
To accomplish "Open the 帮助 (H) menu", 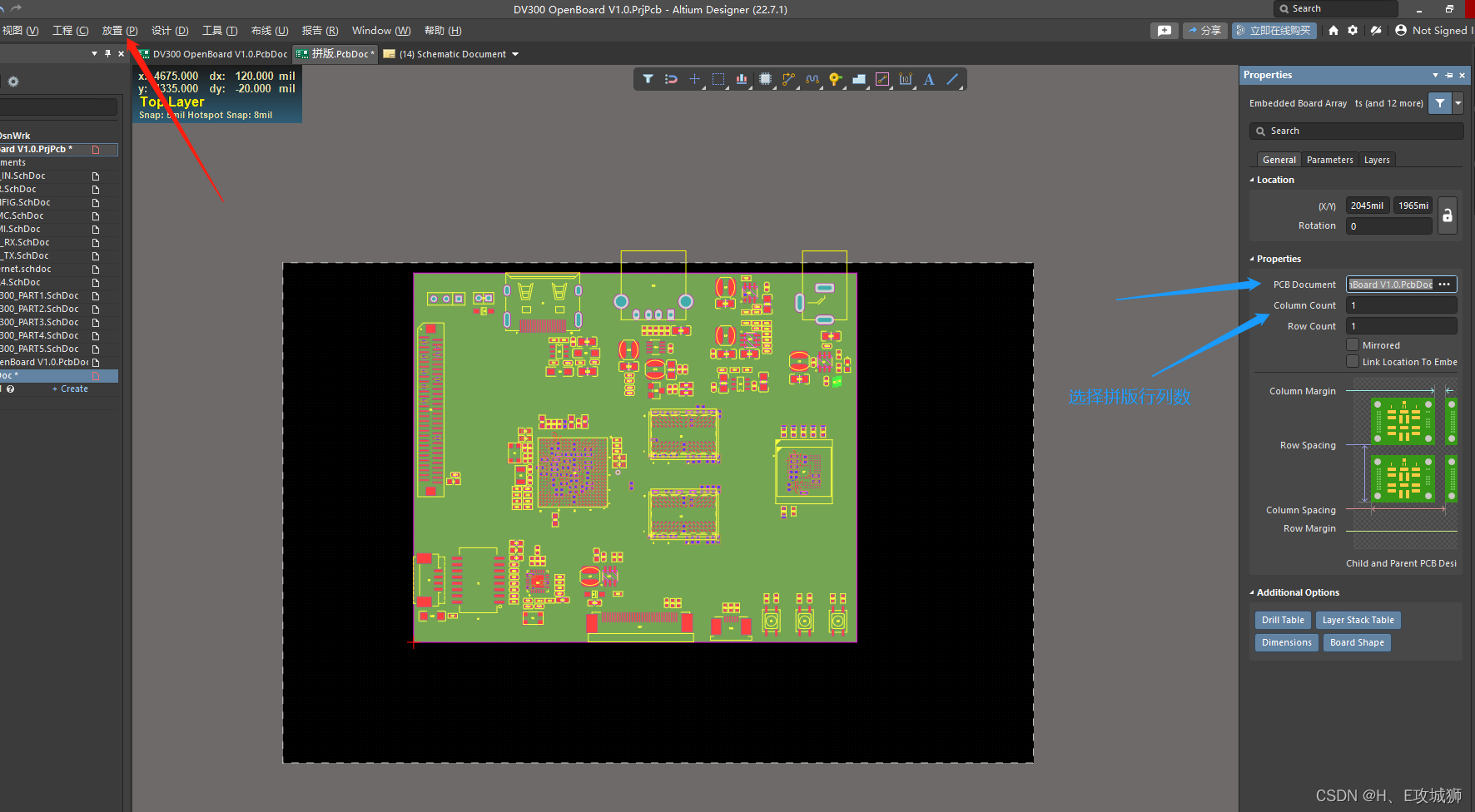I will [443, 30].
